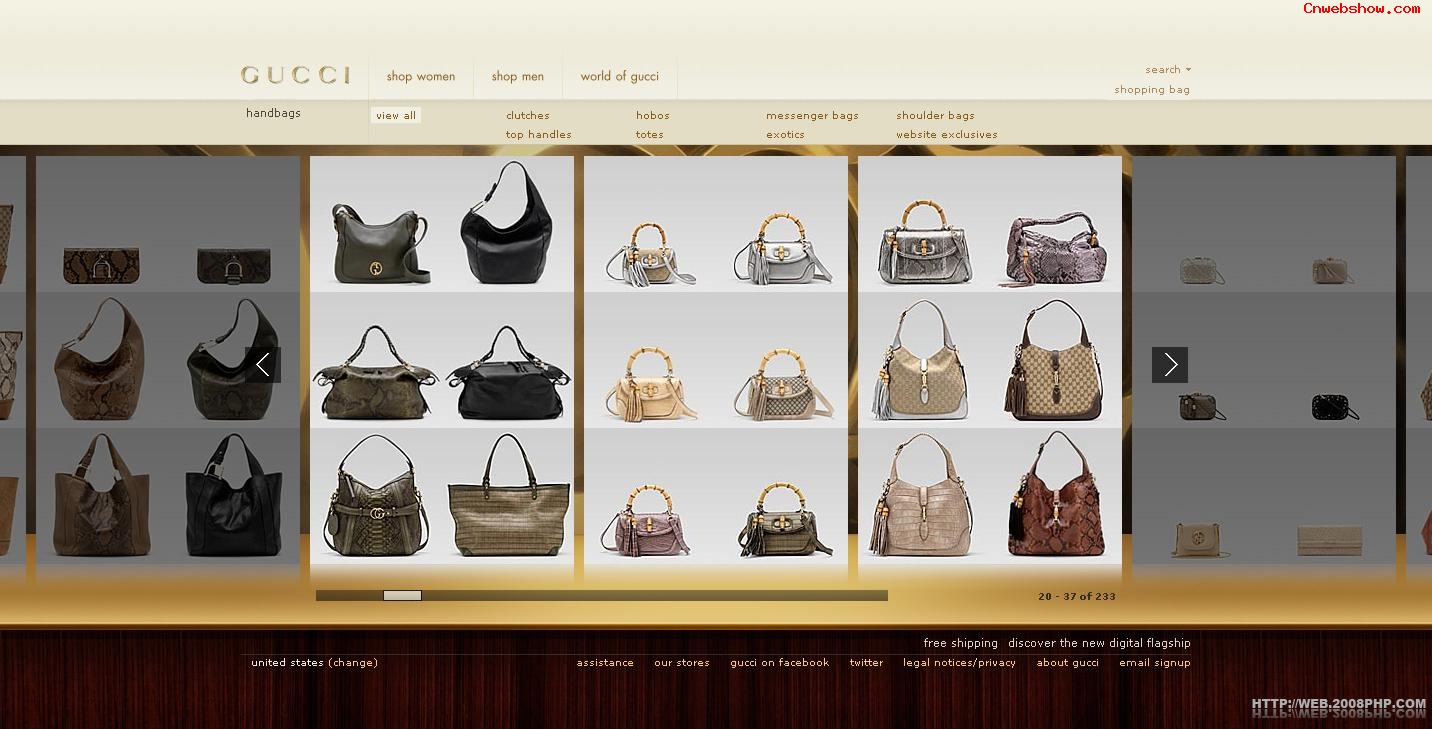This screenshot has height=729, width=1432.
Task: Open the assistance link
Action: 605,662
